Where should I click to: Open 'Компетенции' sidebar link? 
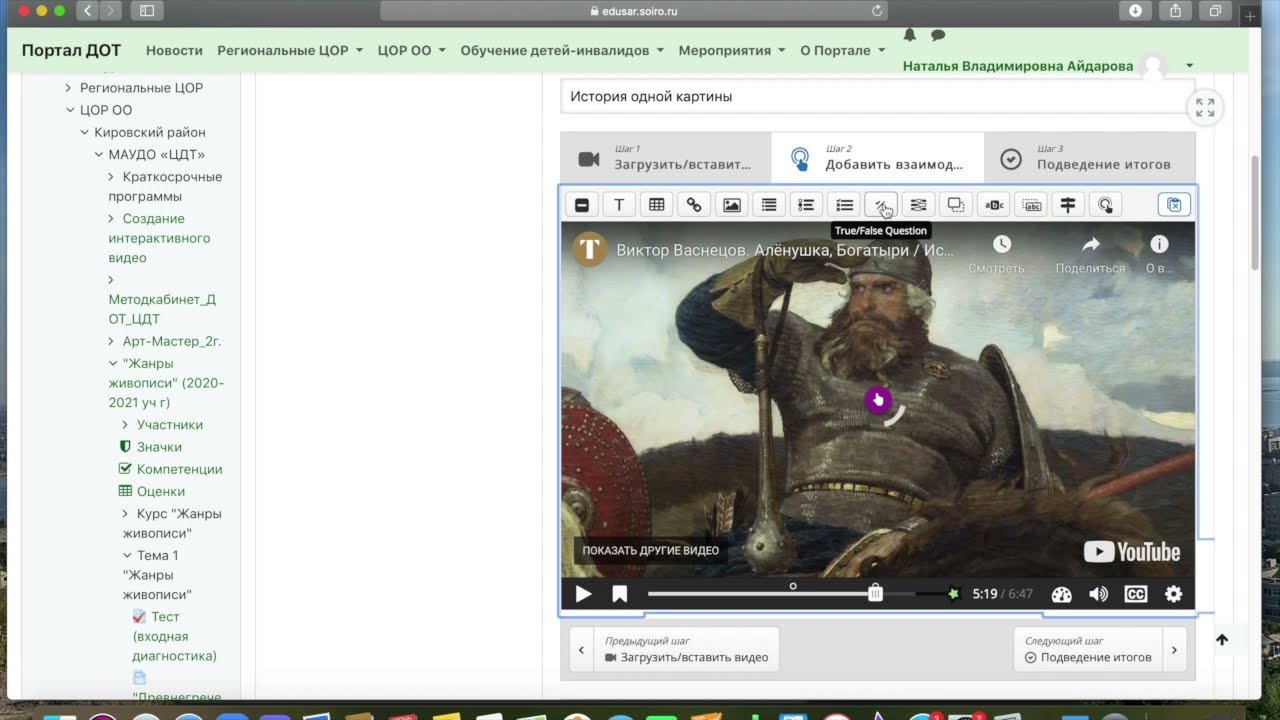(x=179, y=469)
